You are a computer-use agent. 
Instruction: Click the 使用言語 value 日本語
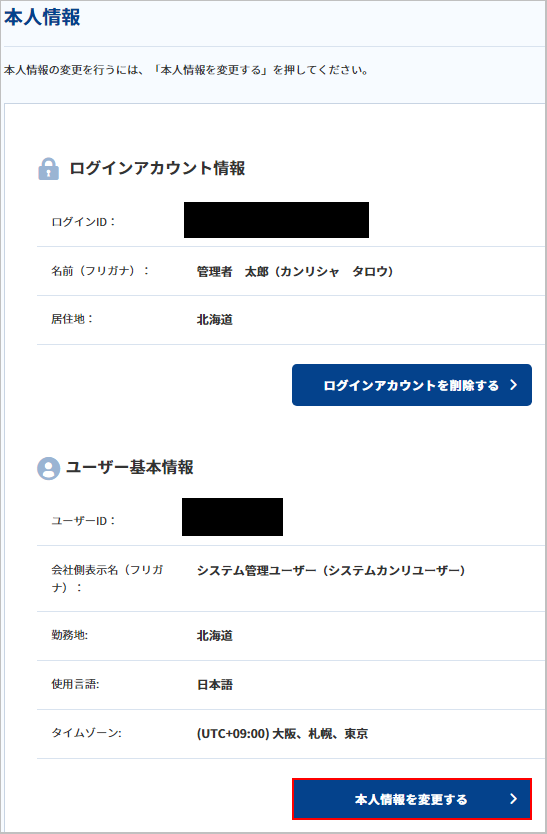(x=215, y=685)
